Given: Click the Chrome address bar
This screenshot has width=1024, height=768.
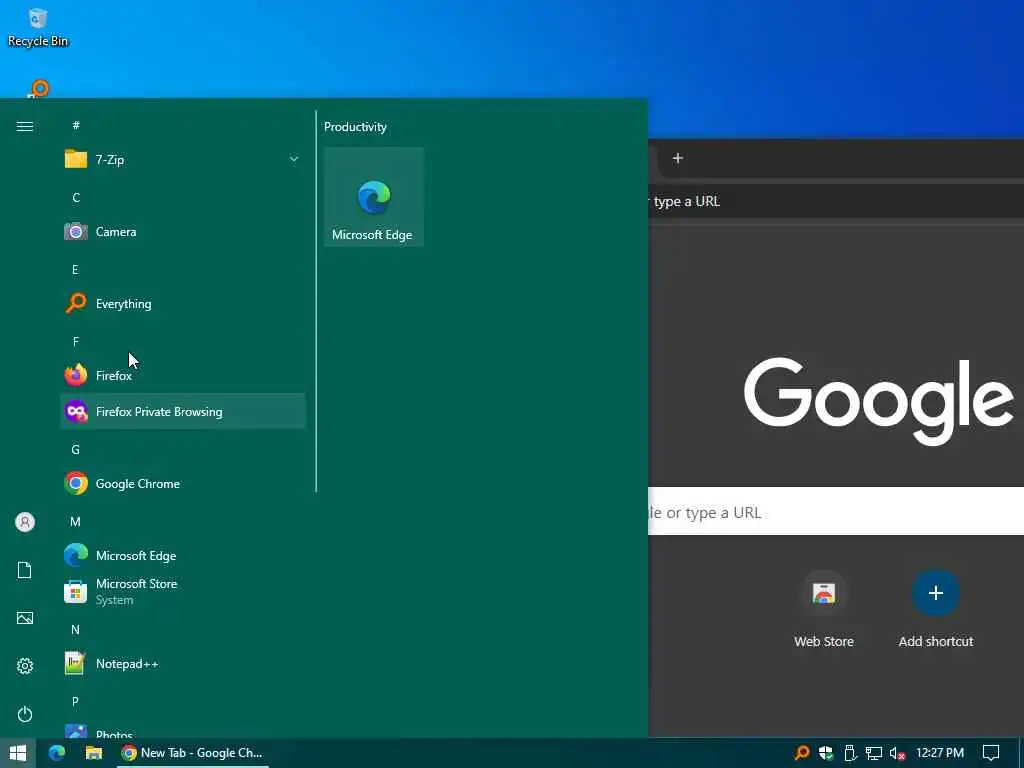Looking at the screenshot, I should 836,201.
